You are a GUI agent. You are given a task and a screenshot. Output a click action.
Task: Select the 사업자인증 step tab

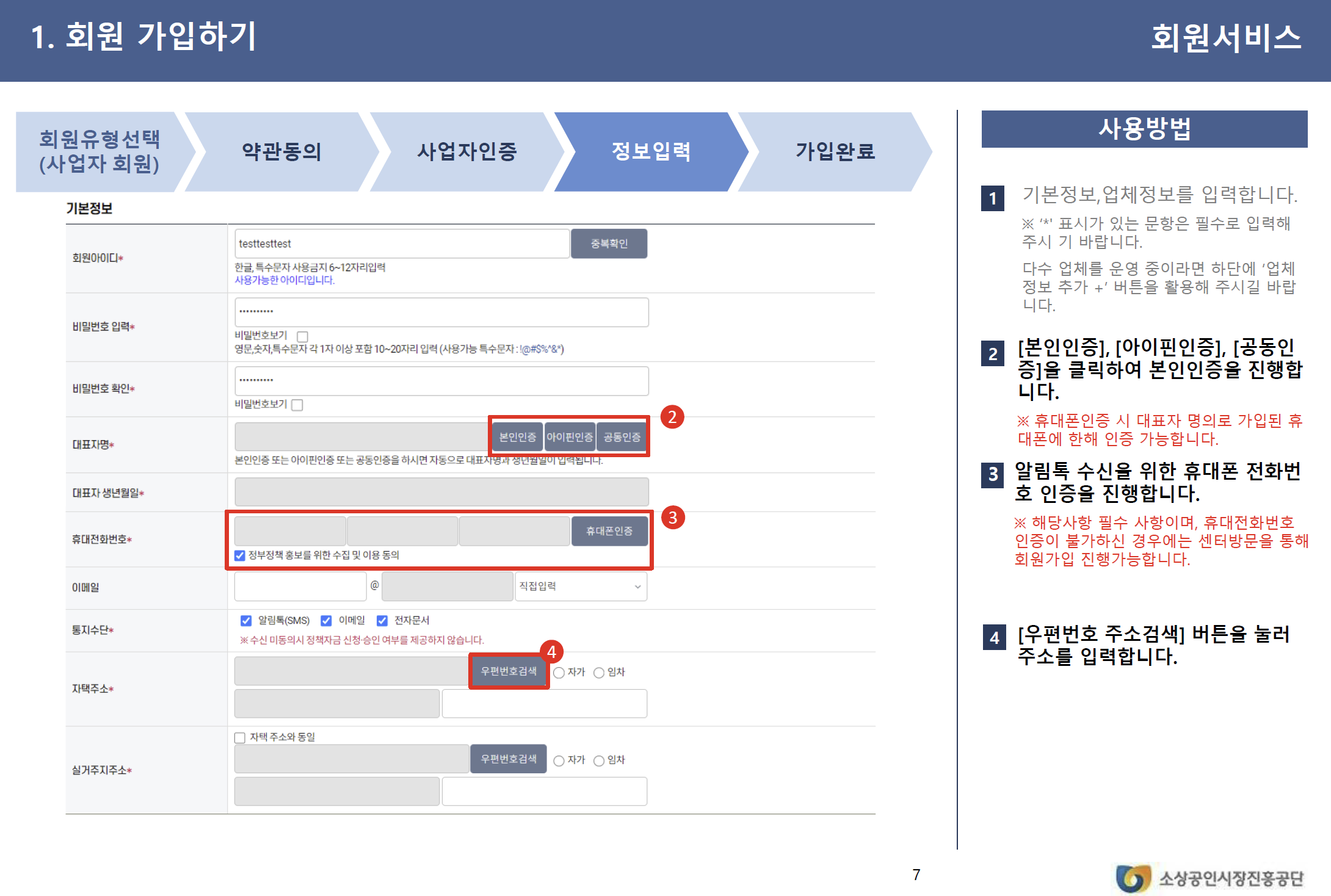coord(466,151)
